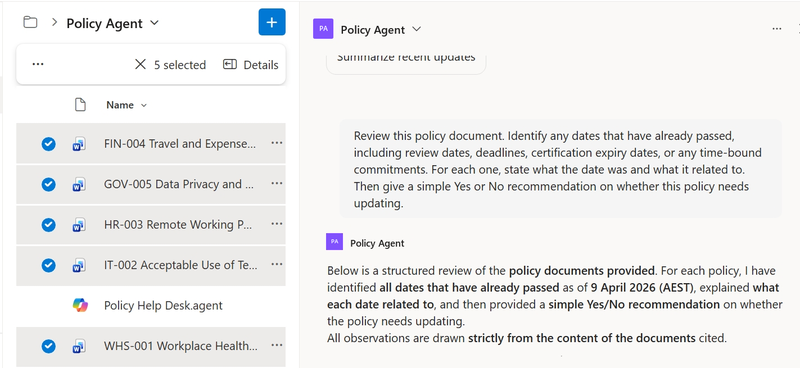Click Word icon of FIN-004 Travel file

point(79,144)
